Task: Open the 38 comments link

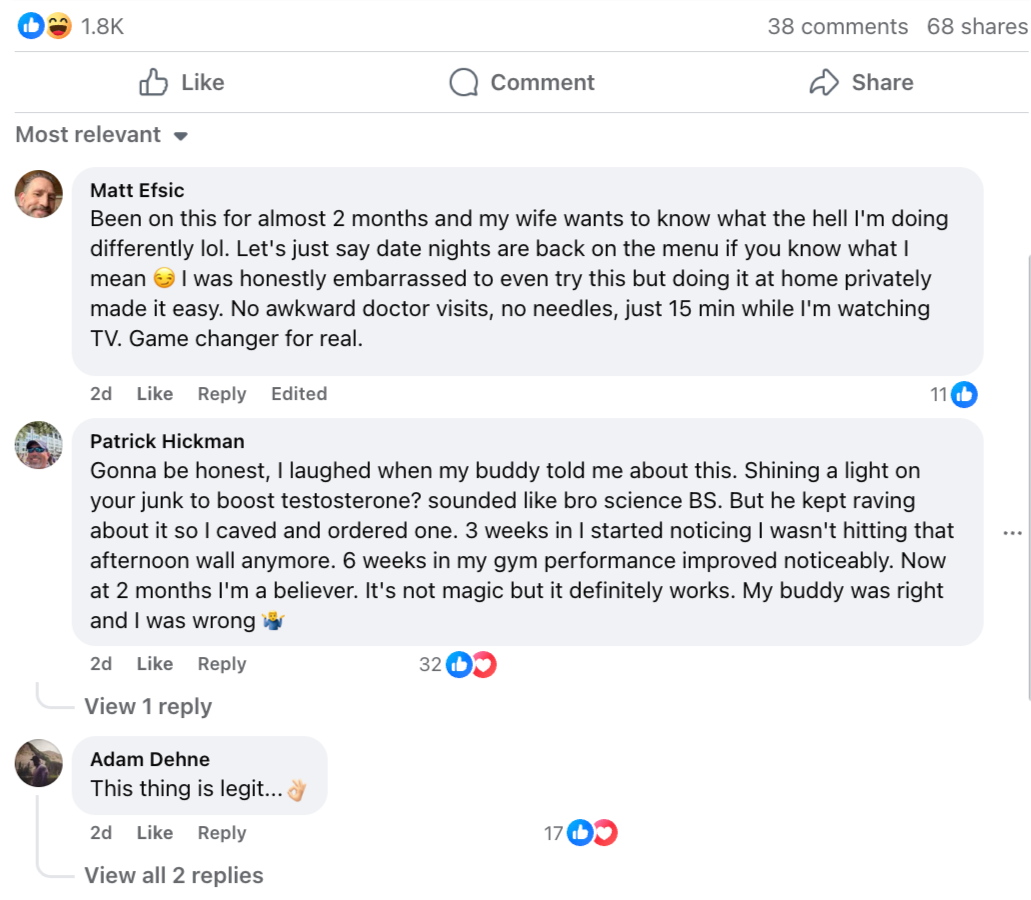Action: click(837, 27)
